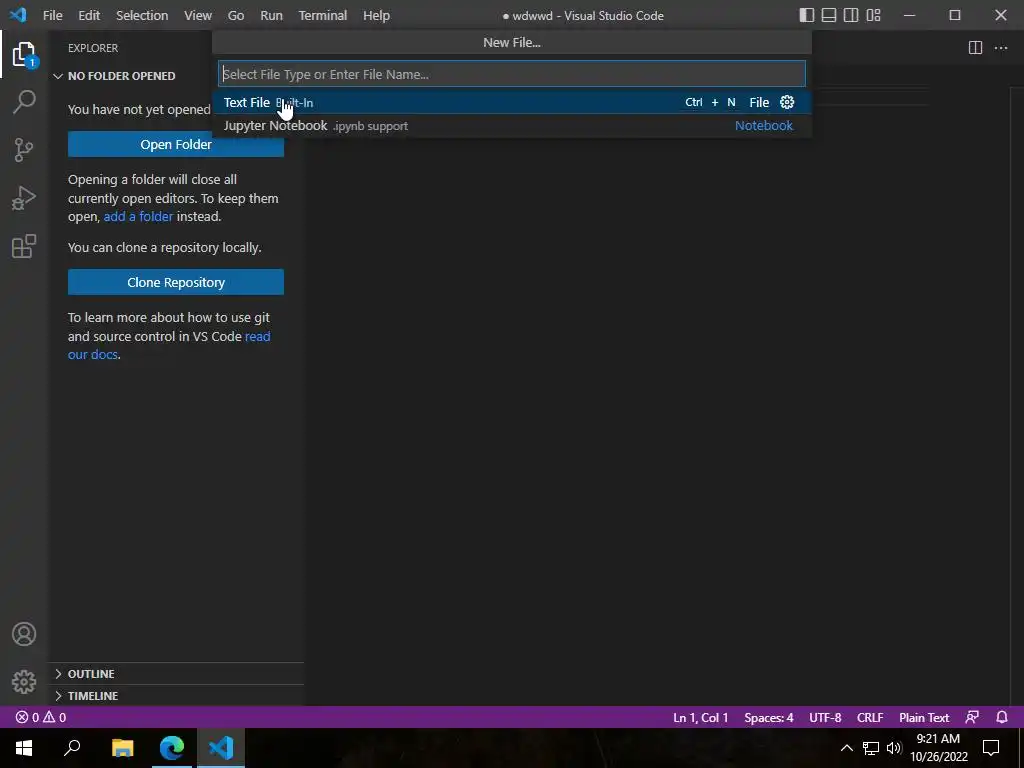Open the File menu
1024x768 pixels.
52,15
